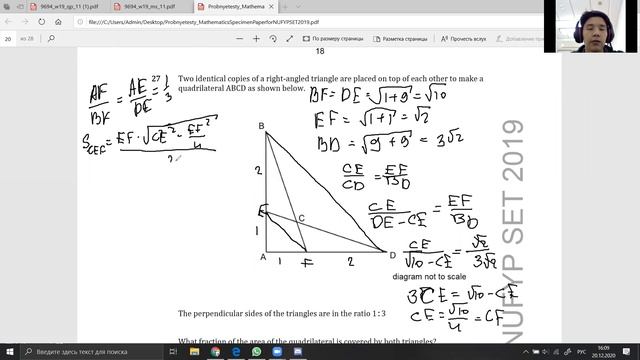Open the network tray icon
640x360 pixels.
click(x=556, y=351)
